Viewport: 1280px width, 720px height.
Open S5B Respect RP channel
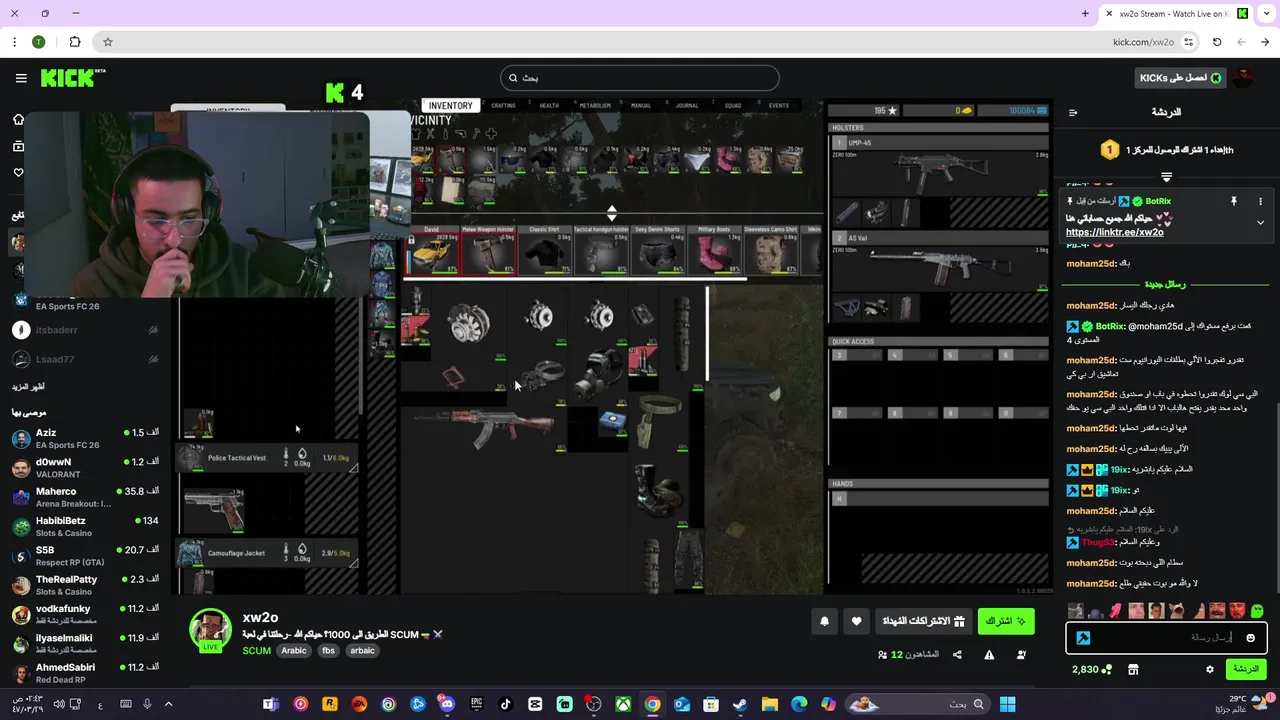click(x=85, y=556)
